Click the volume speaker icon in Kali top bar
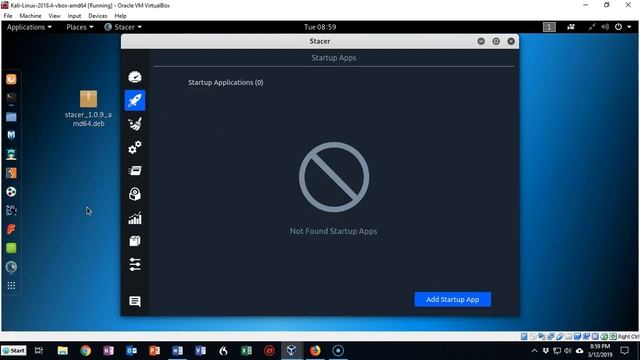Image resolution: width=640 pixels, height=360 pixels. point(605,27)
